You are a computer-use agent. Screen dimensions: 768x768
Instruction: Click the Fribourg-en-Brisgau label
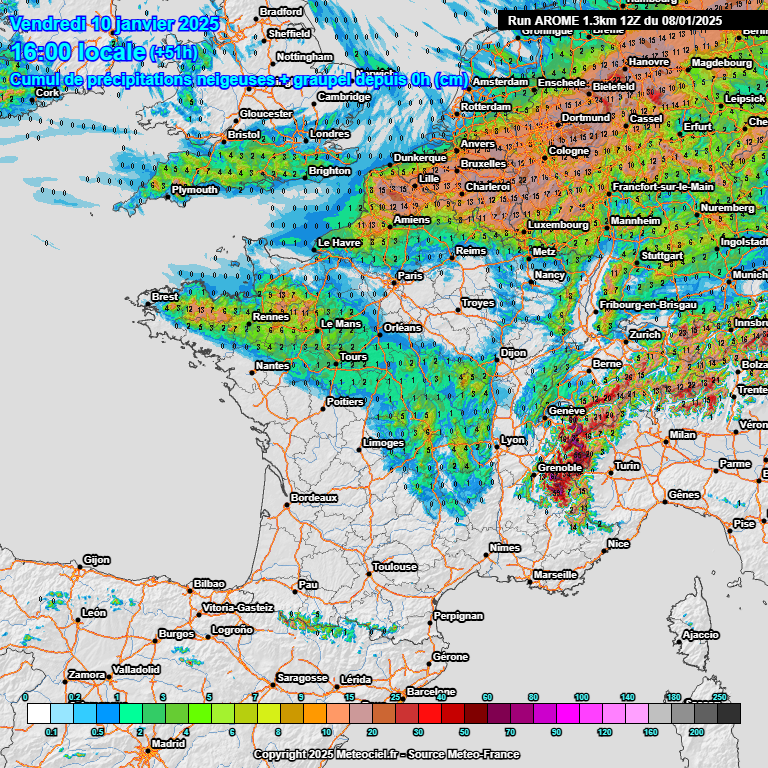pyautogui.click(x=648, y=305)
